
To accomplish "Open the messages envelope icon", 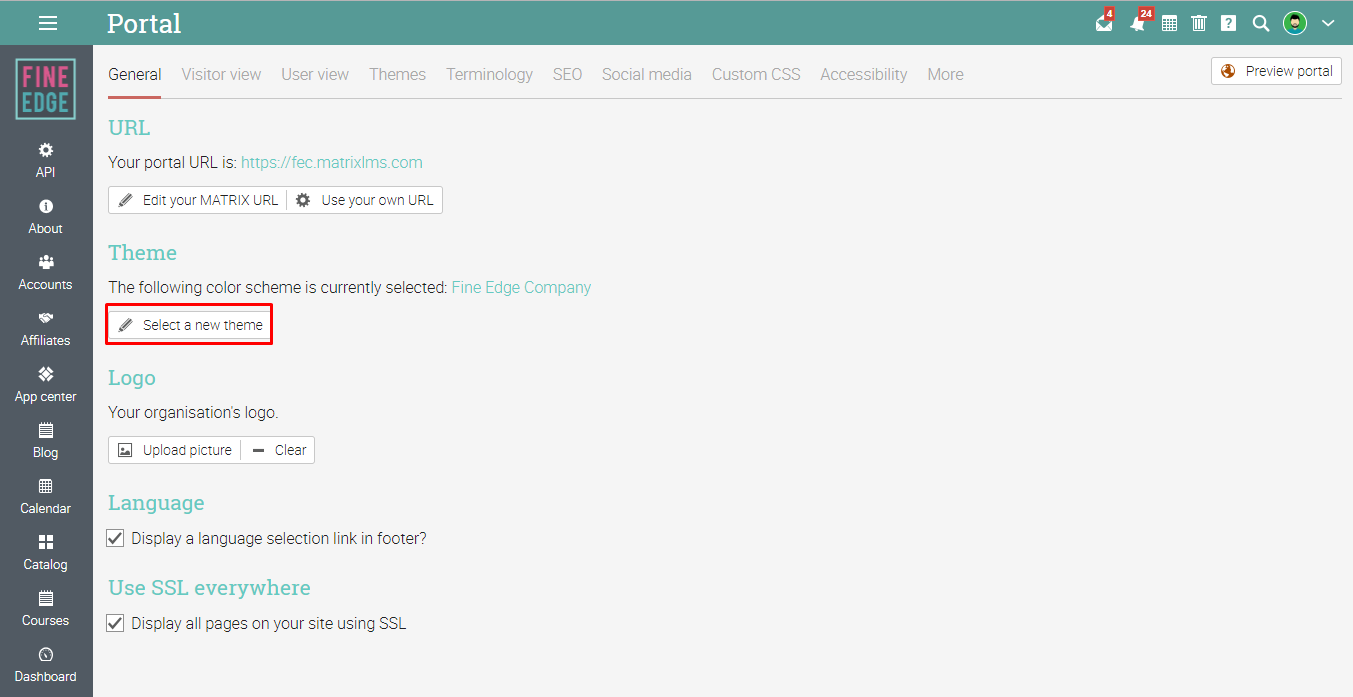I will [x=1104, y=23].
